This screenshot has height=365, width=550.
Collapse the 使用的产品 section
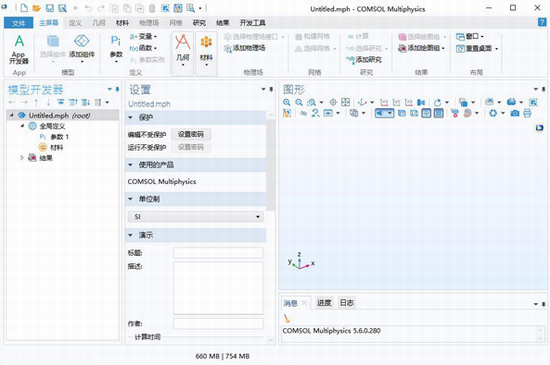[130, 164]
